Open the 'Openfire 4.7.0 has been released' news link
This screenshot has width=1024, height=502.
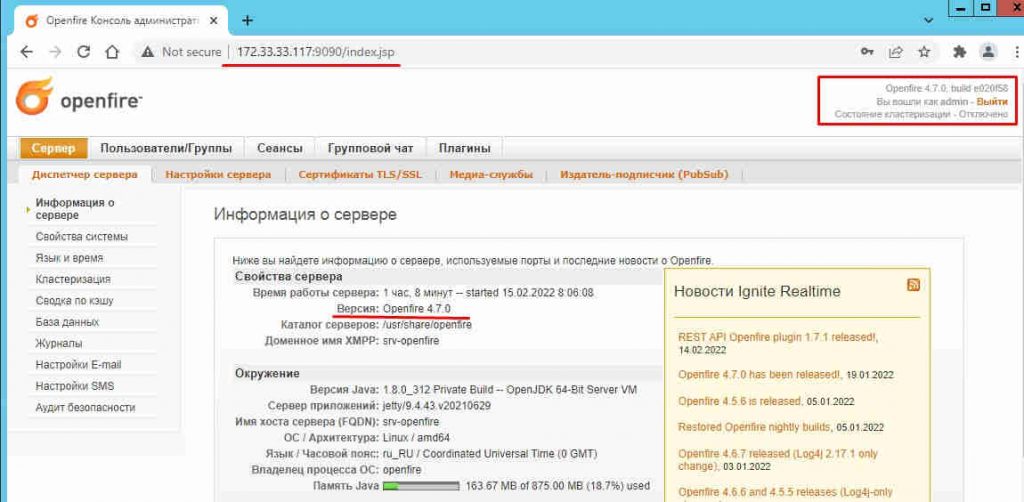(759, 374)
